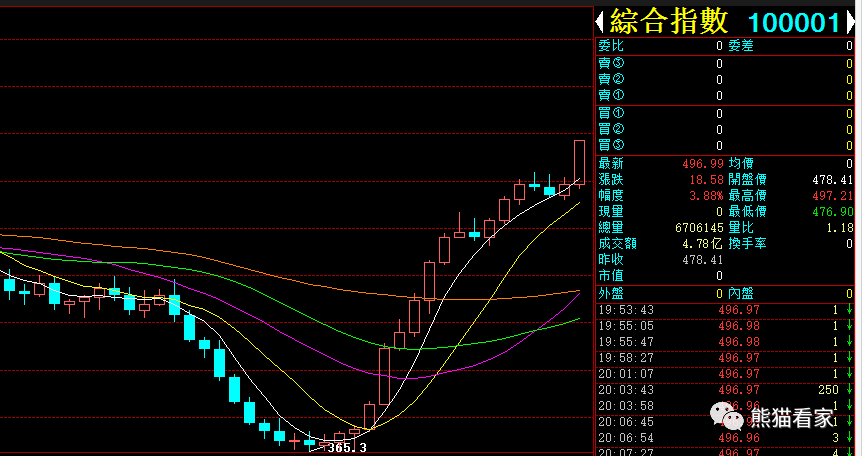Click the low price value 476.90

coord(832,212)
